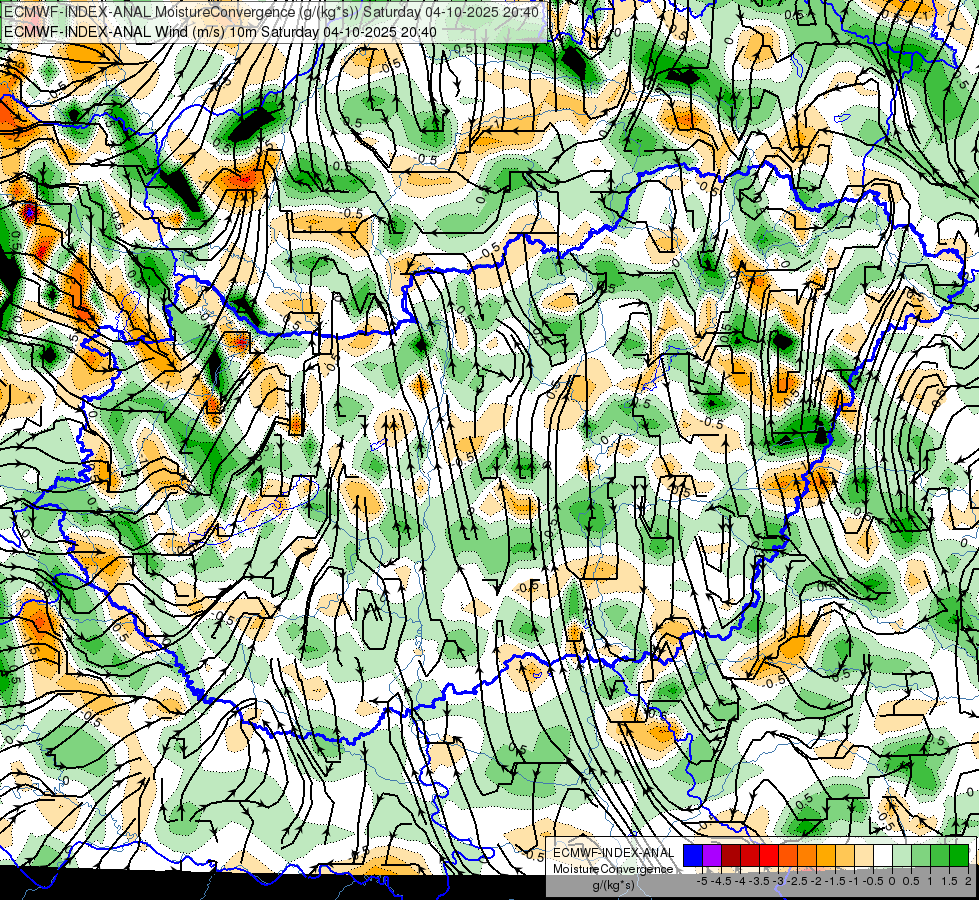Viewport: 979px width, 900px height.
Task: Select the dark green swatch between 1.5 and 2
Action: point(959,856)
